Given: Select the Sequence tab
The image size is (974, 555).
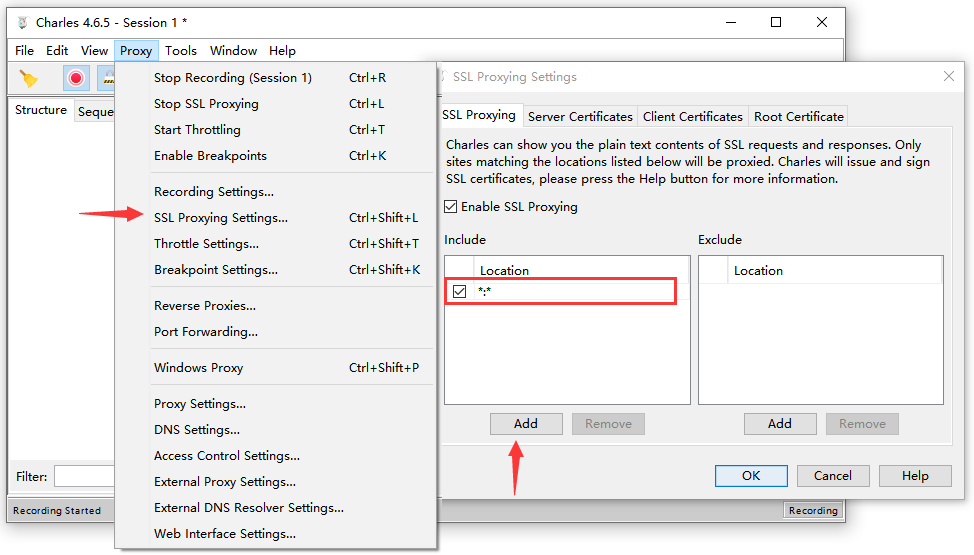Looking at the screenshot, I should [x=95, y=112].
